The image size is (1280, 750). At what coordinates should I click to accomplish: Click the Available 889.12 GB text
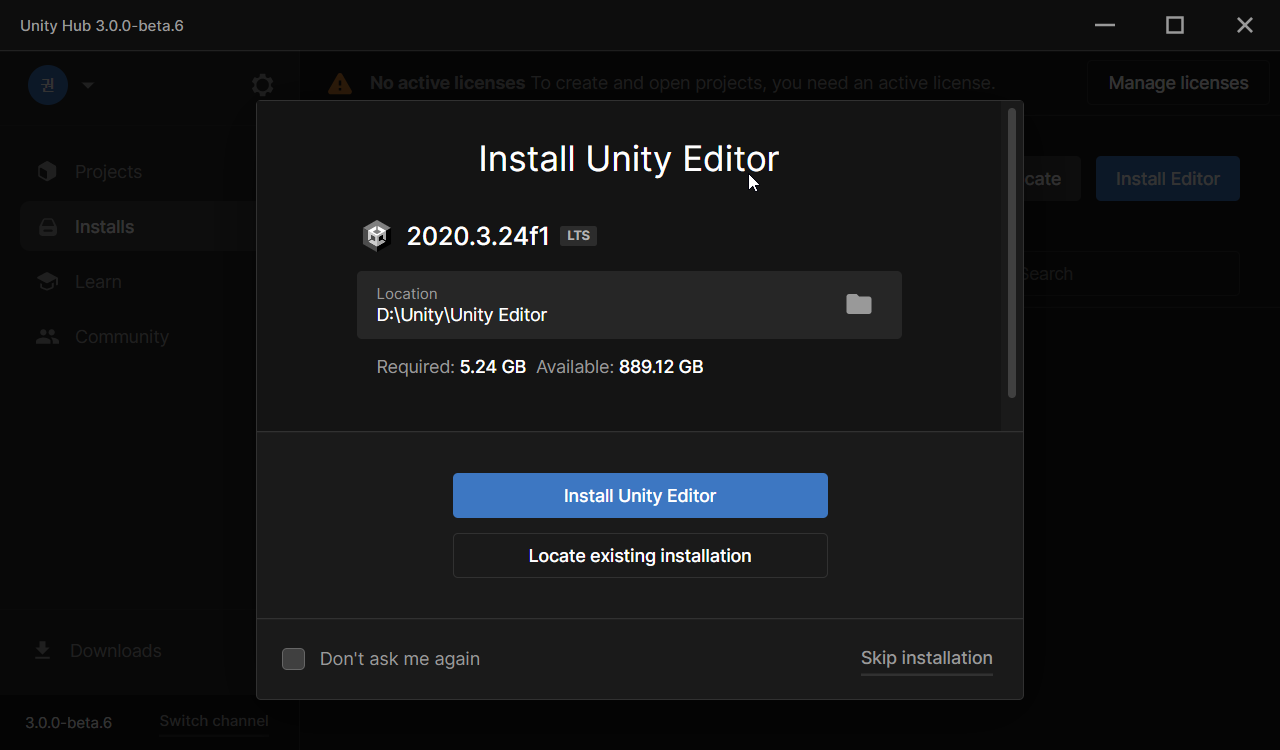[620, 367]
